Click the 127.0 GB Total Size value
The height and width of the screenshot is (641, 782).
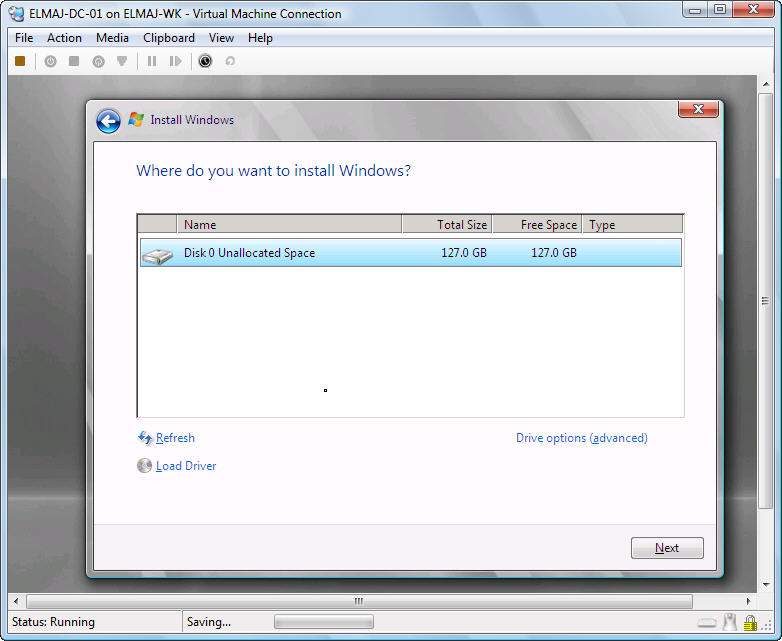tap(464, 253)
